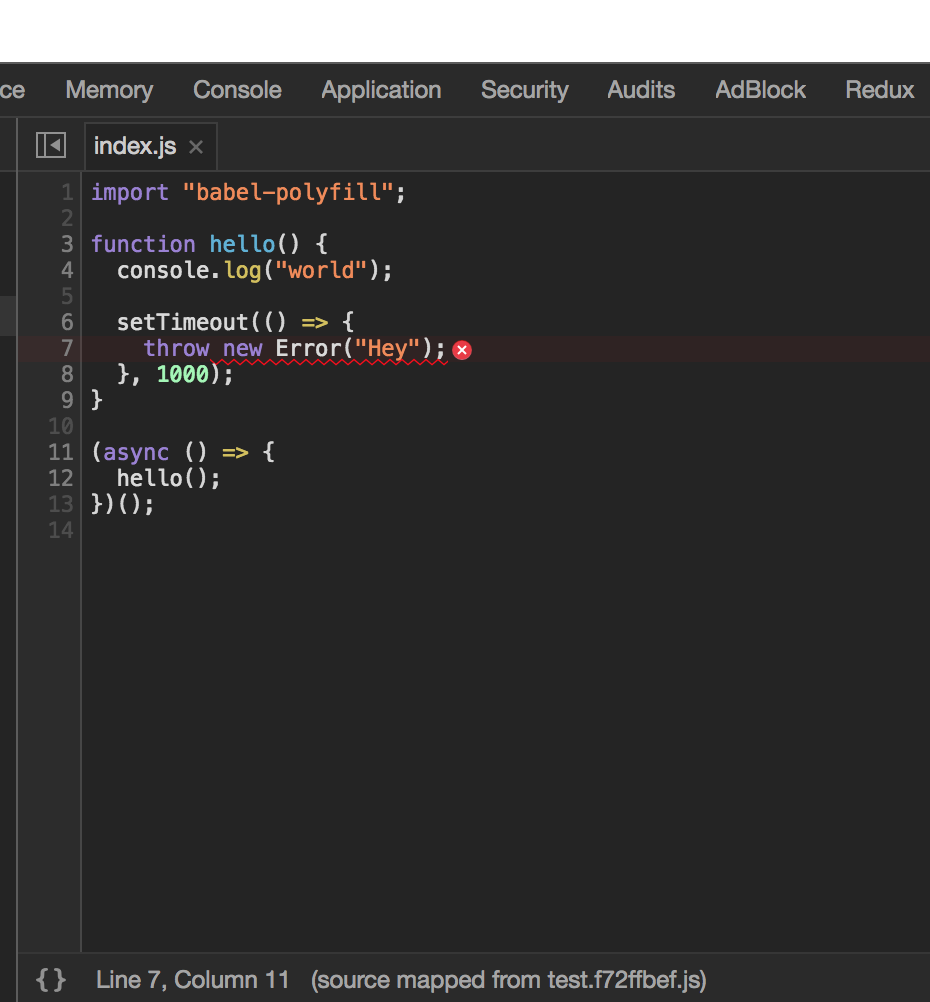Image resolution: width=930 pixels, height=1002 pixels.
Task: Switch to the Application panel
Action: tap(380, 90)
